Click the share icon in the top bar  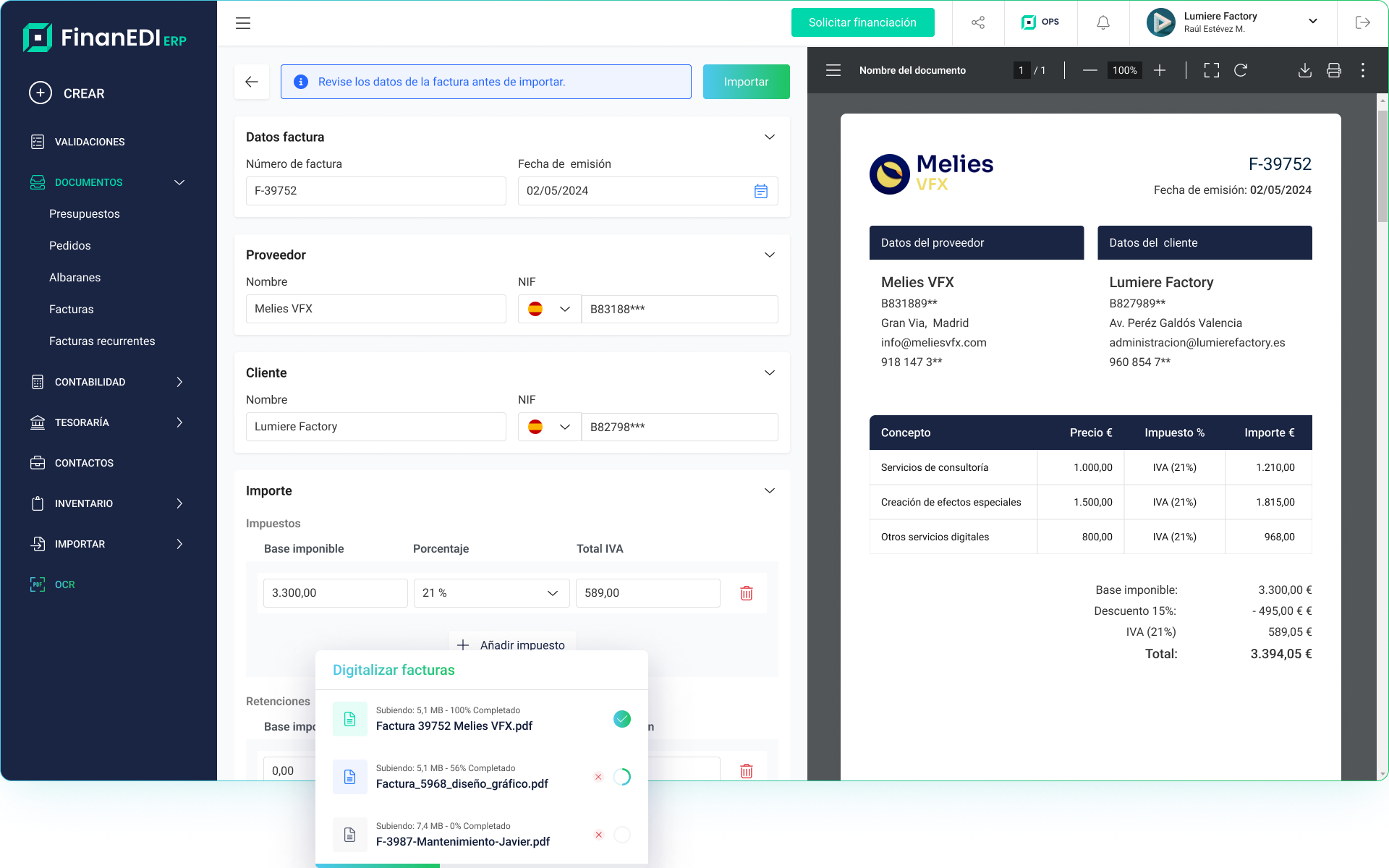coord(978,22)
